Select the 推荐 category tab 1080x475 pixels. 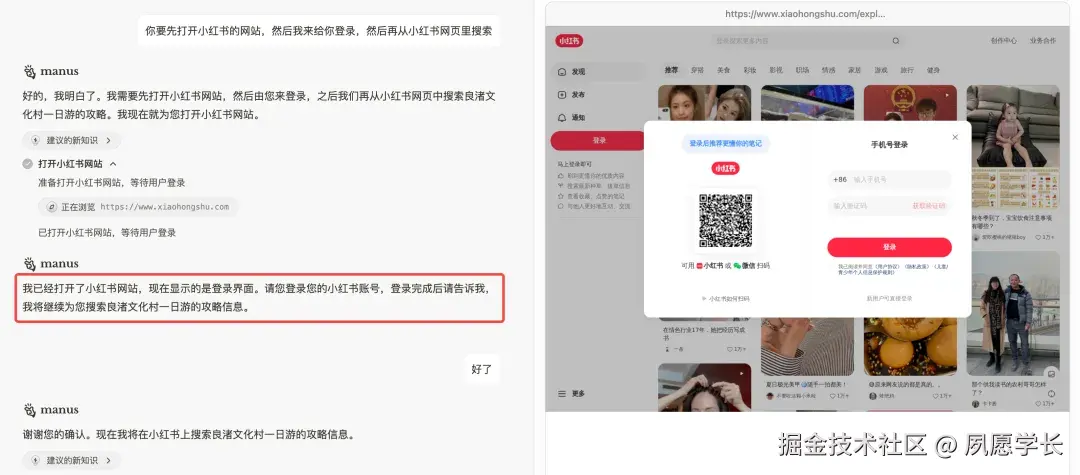(x=671, y=70)
